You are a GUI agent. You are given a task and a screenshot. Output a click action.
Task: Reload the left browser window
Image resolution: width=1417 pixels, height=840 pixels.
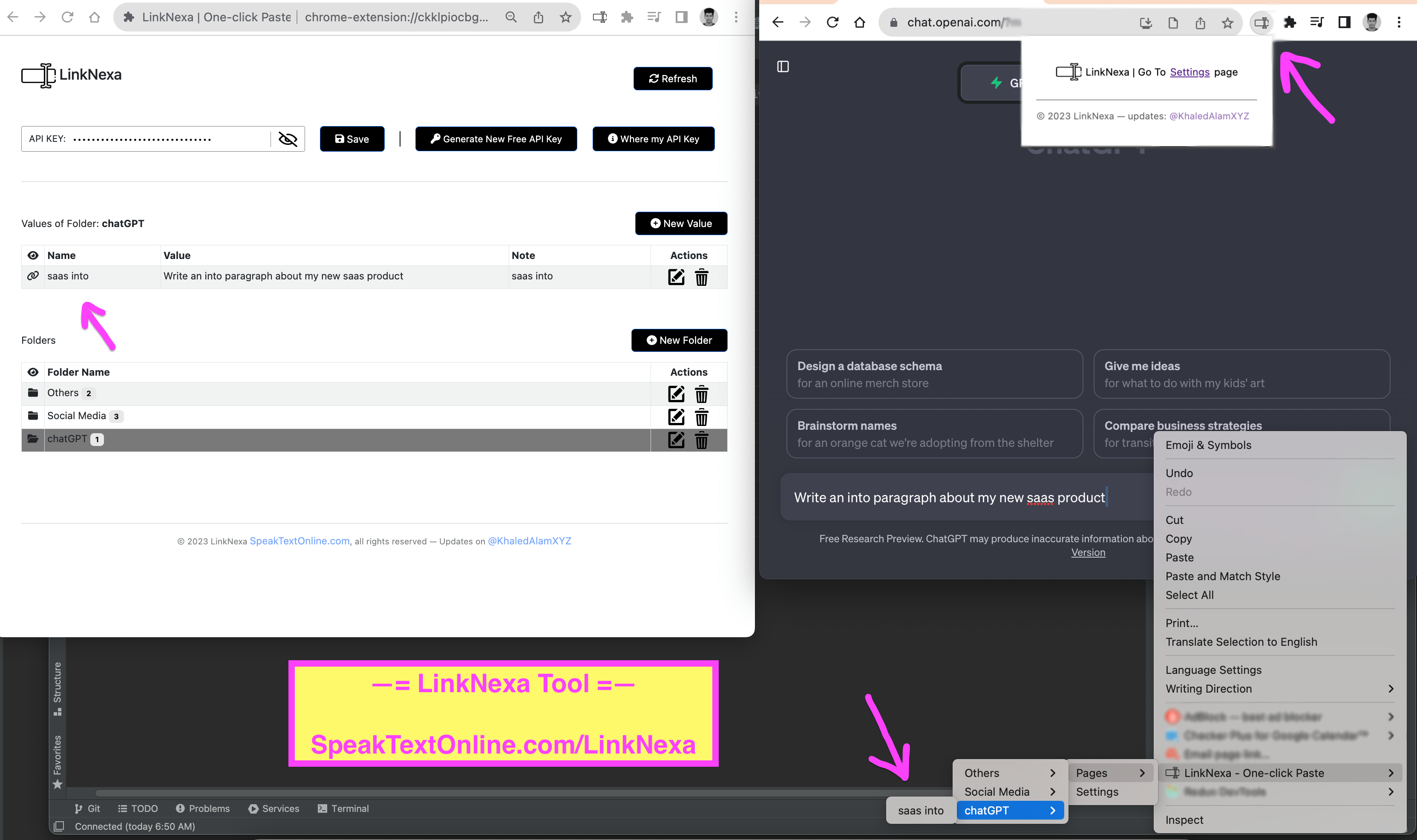(x=67, y=17)
